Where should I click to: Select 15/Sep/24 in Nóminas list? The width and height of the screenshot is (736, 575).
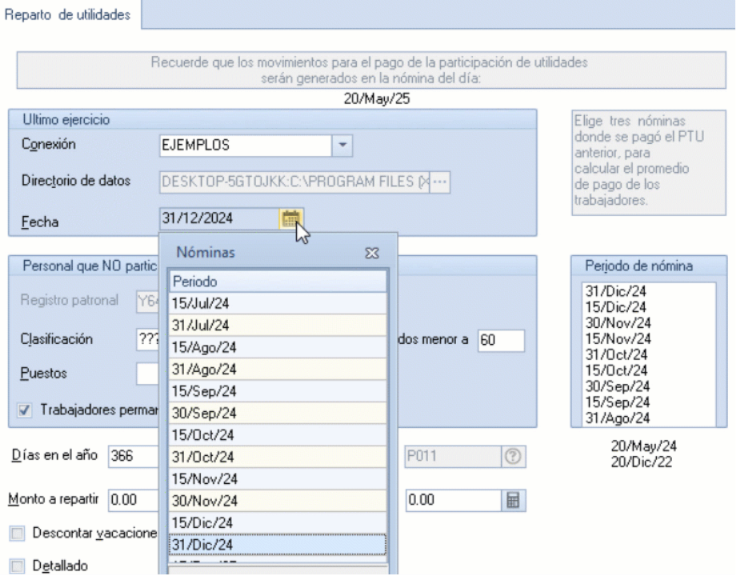click(278, 391)
